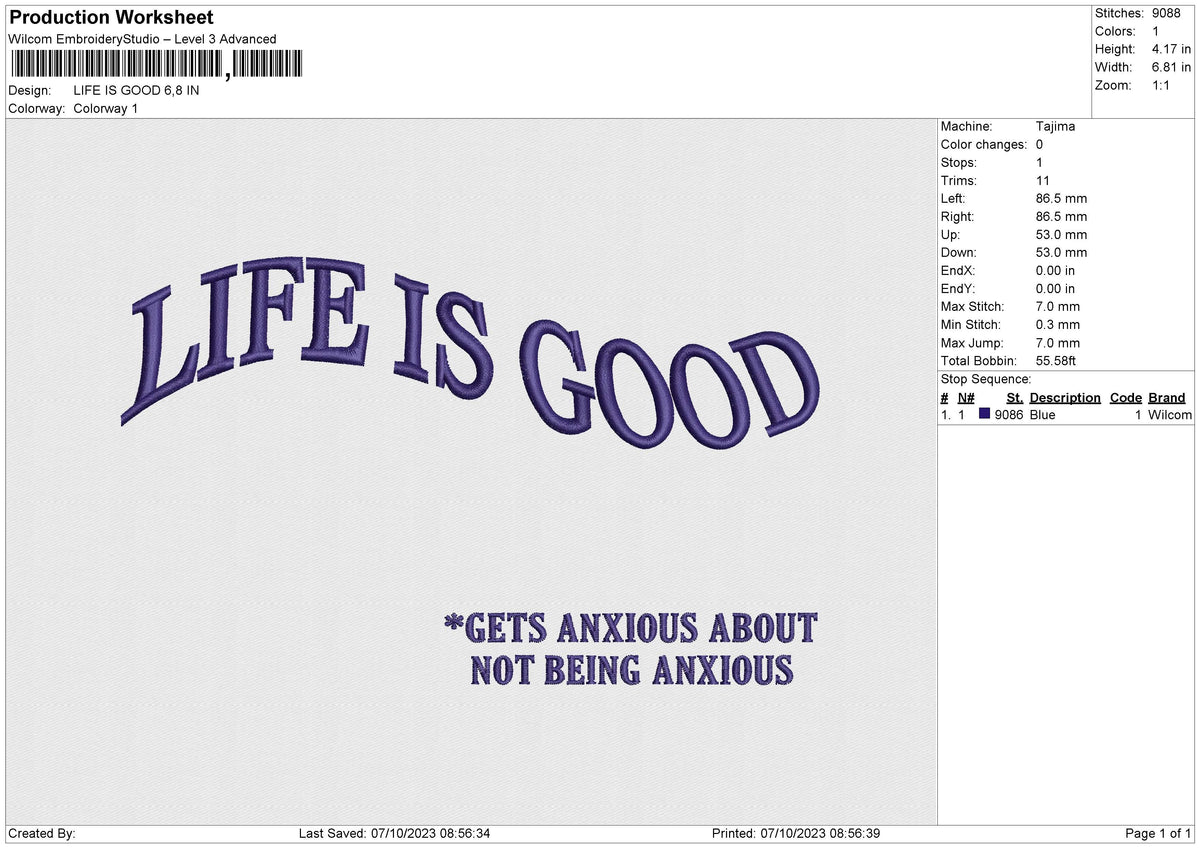Screen dimensions: 1200x848
Task: Click the 'Page 1 of 1' indicator
Action: tap(1158, 833)
